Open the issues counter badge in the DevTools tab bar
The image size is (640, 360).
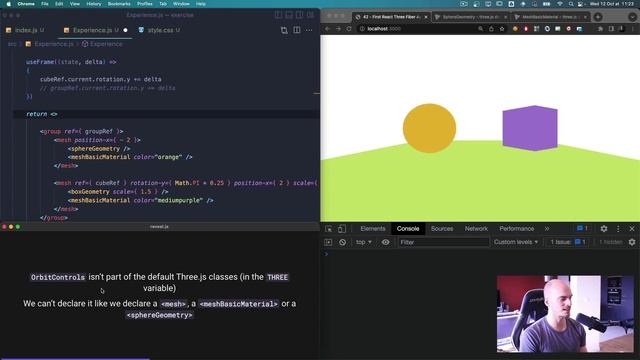(582, 229)
